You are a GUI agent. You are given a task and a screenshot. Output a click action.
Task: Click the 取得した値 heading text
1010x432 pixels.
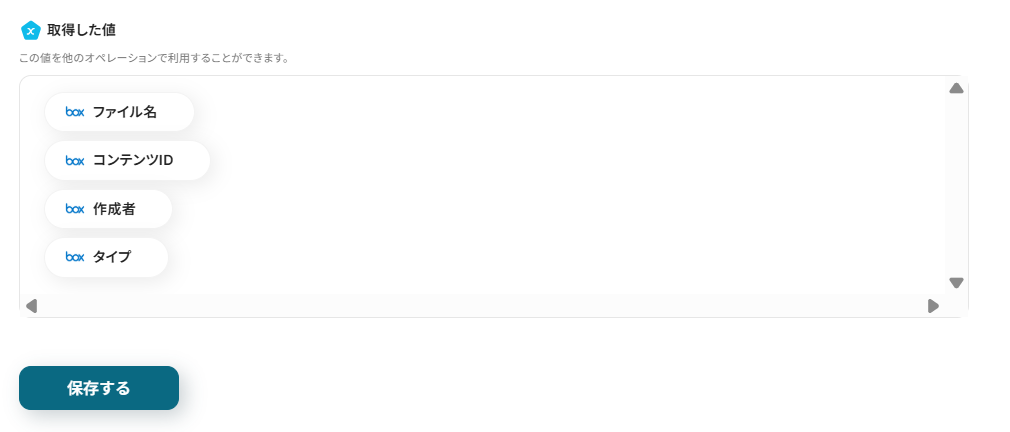click(81, 30)
